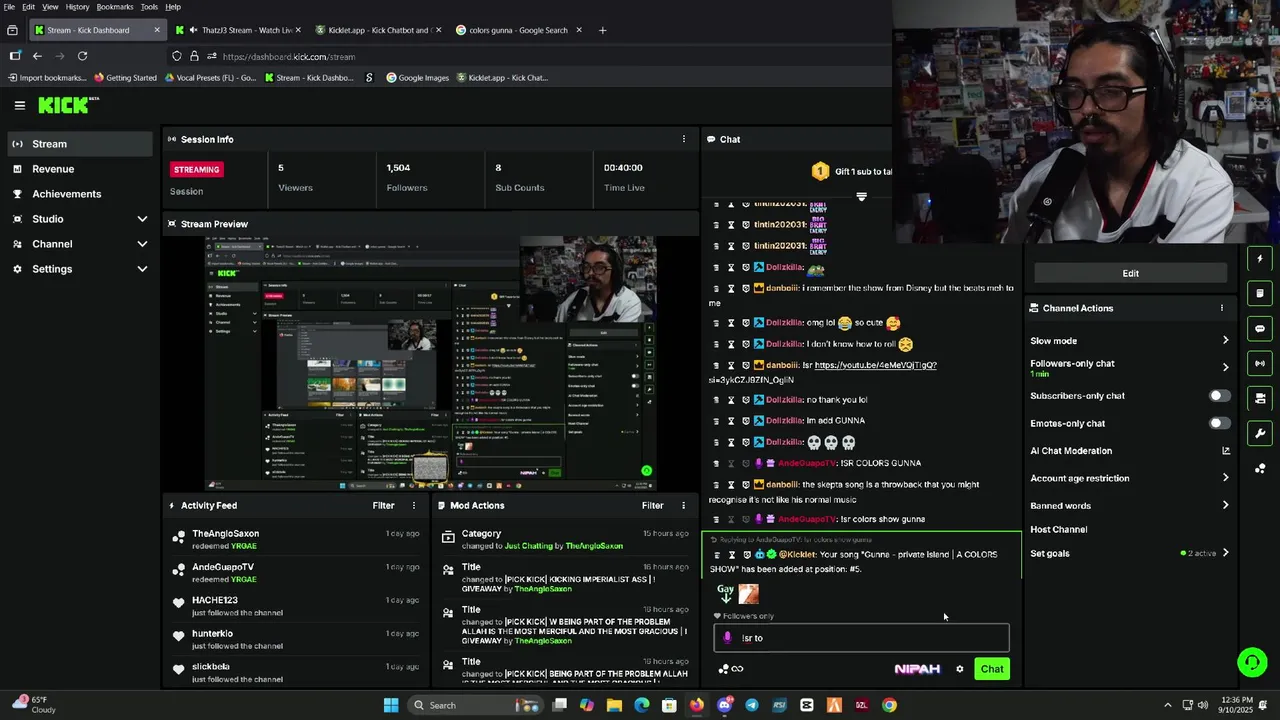Click the NIPAH emote extension logo
1280x720 pixels.
click(917, 669)
